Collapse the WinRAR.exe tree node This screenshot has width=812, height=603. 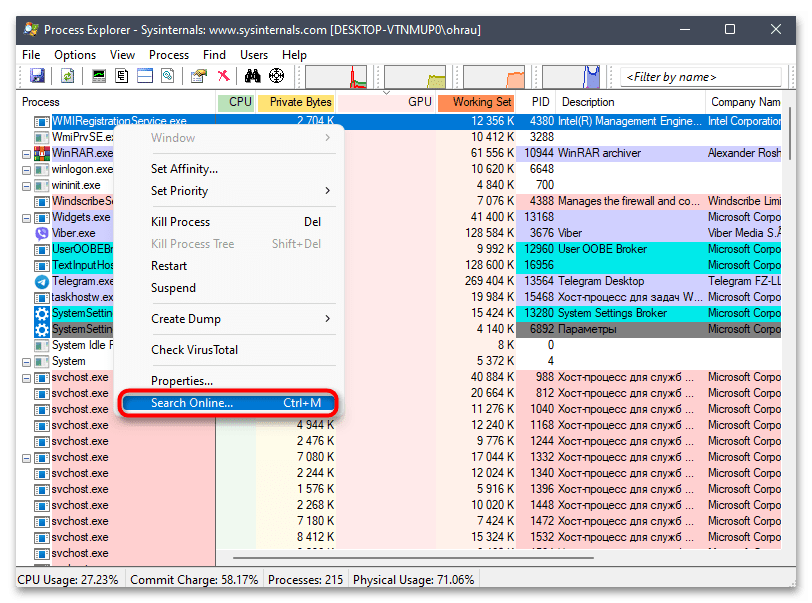pos(27,153)
